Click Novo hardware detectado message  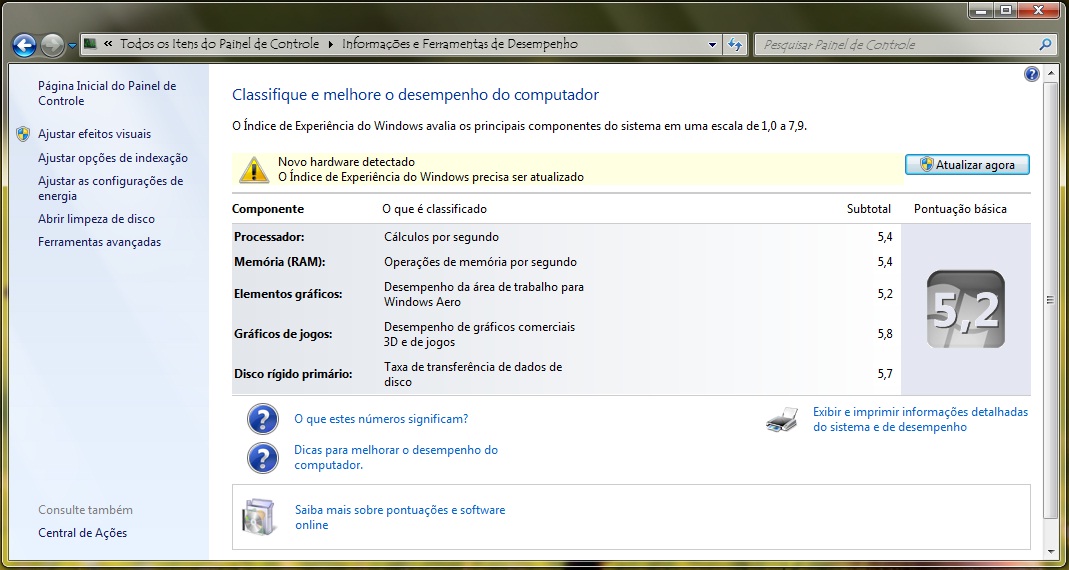pos(346,162)
